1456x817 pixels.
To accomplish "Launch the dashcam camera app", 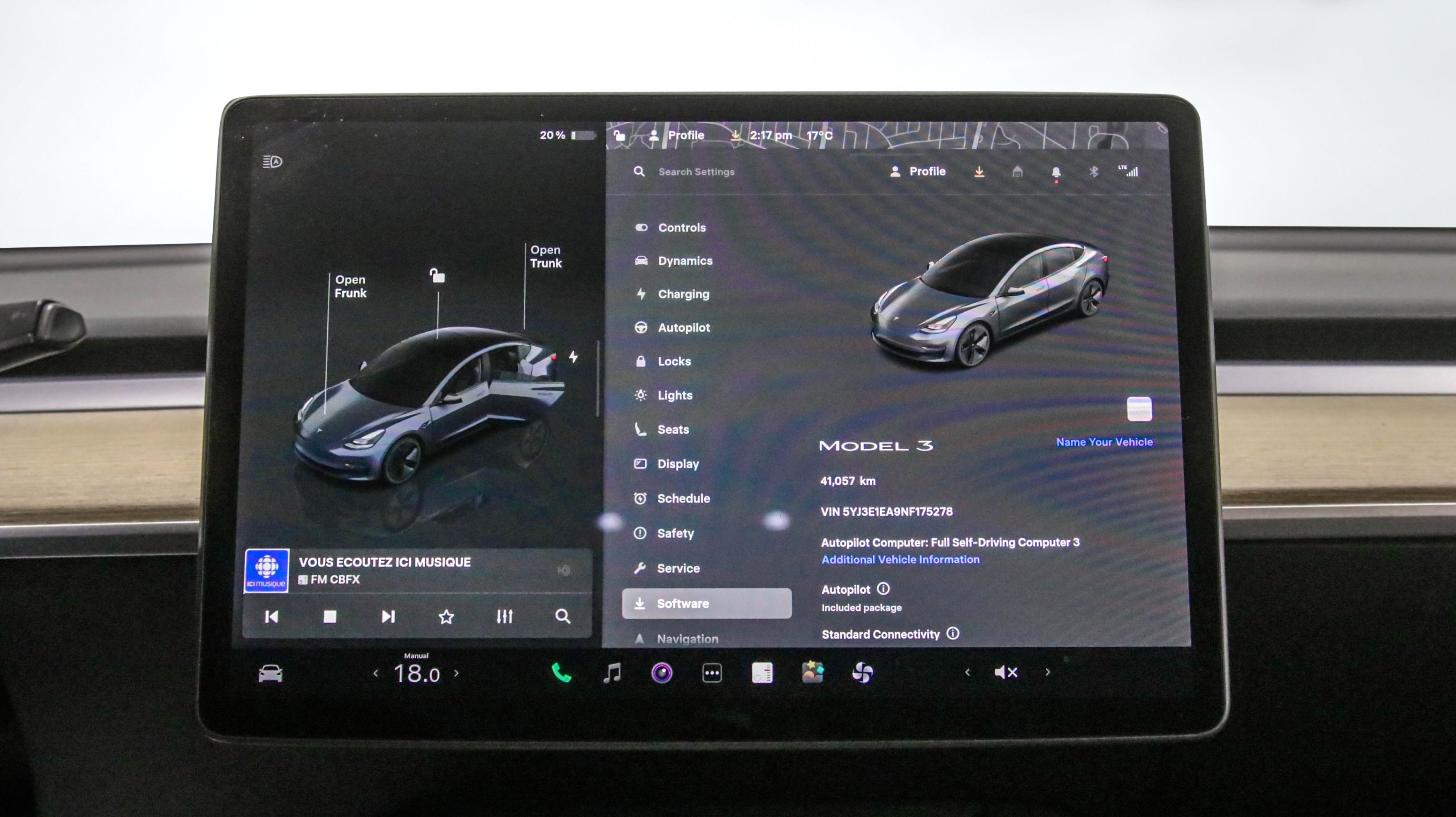I will (662, 673).
